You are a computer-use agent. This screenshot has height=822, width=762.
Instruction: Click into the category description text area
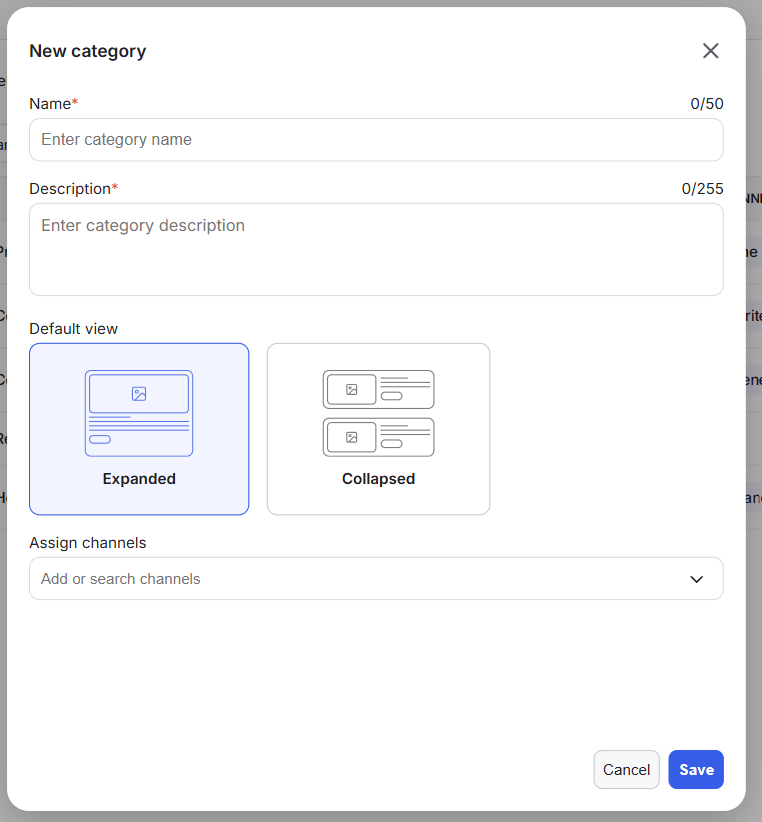pyautogui.click(x=376, y=249)
